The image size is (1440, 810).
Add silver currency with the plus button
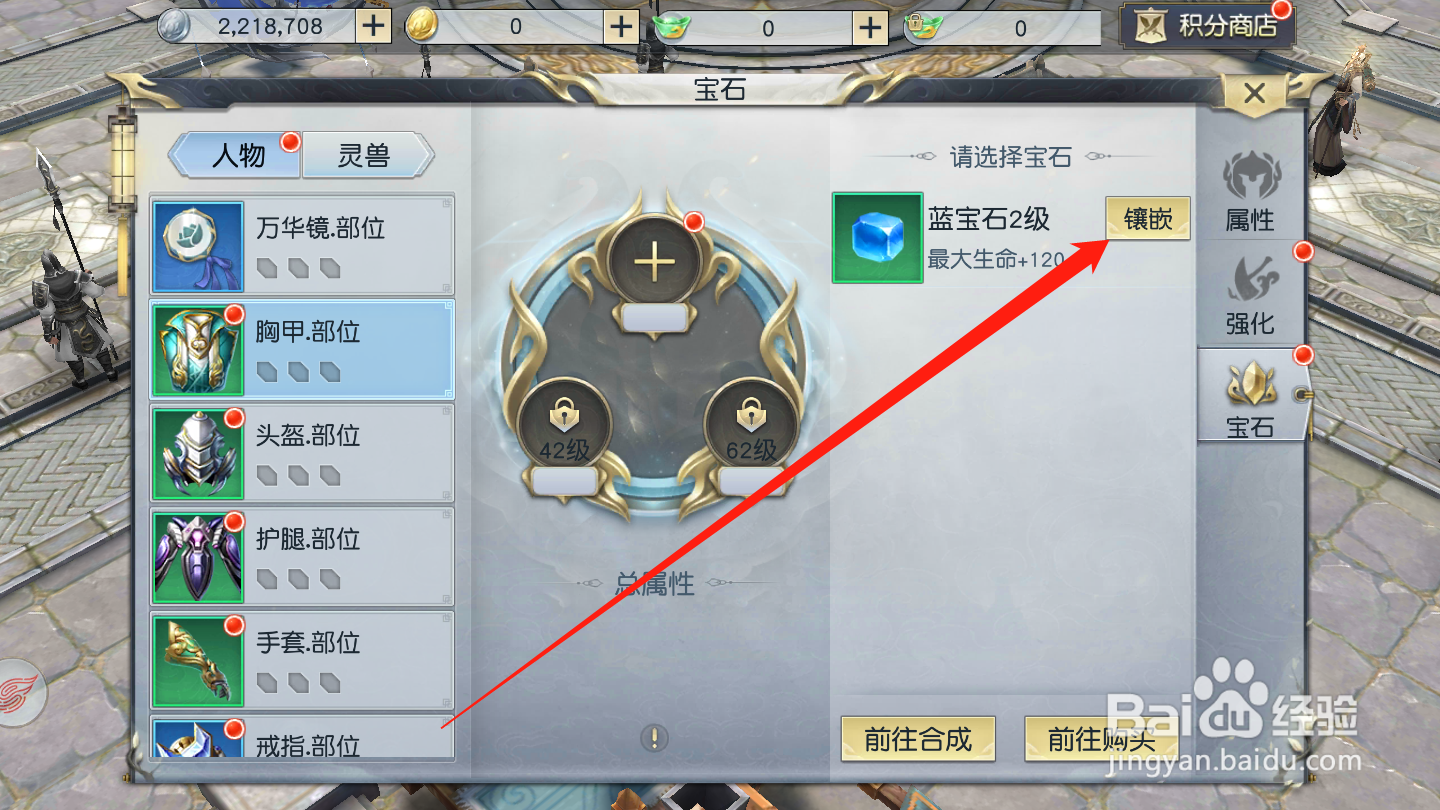373,26
